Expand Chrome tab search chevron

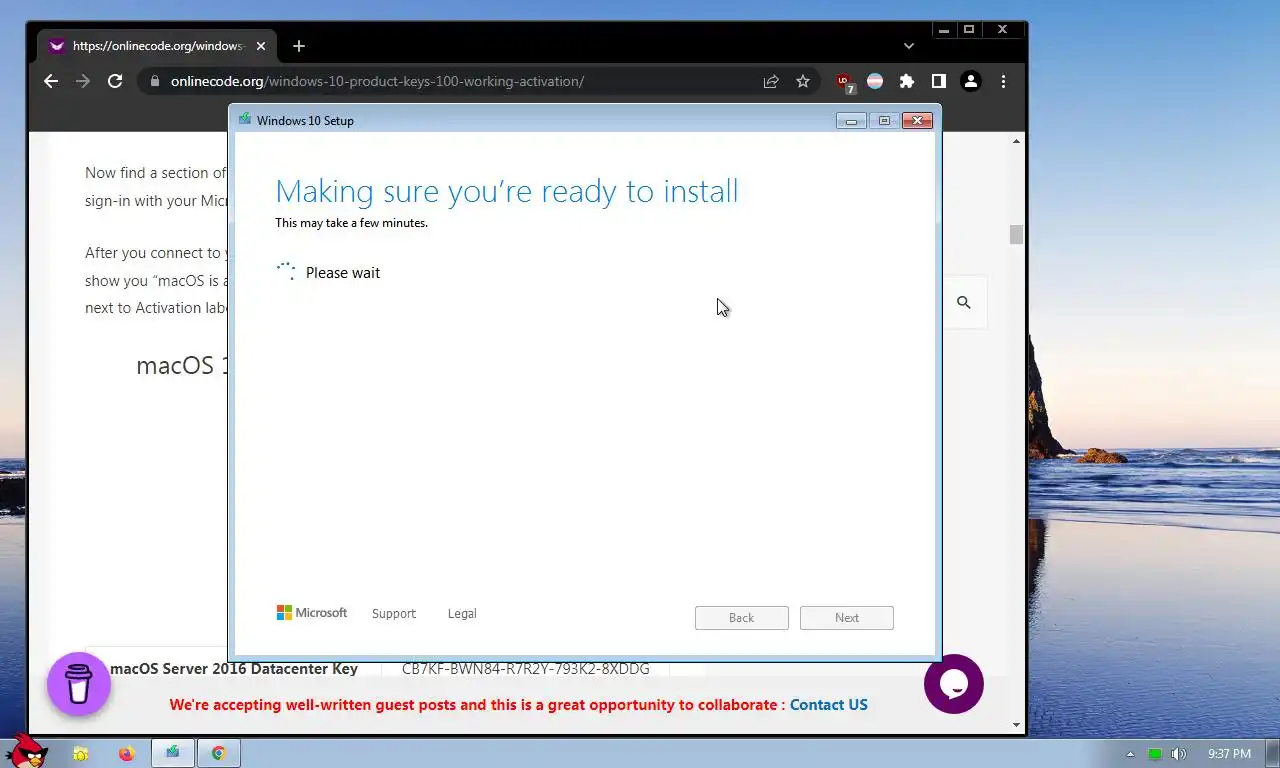pos(908,46)
